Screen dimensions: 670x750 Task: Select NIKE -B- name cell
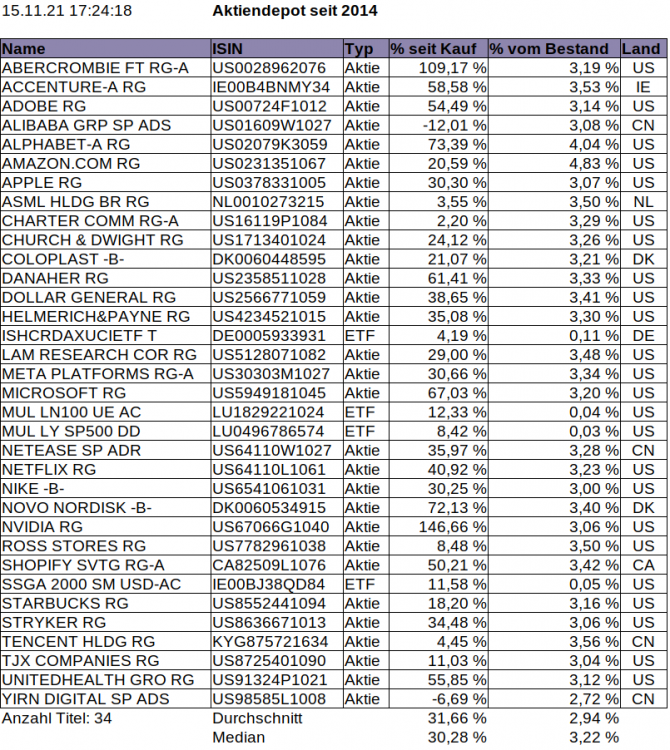(x=105, y=489)
